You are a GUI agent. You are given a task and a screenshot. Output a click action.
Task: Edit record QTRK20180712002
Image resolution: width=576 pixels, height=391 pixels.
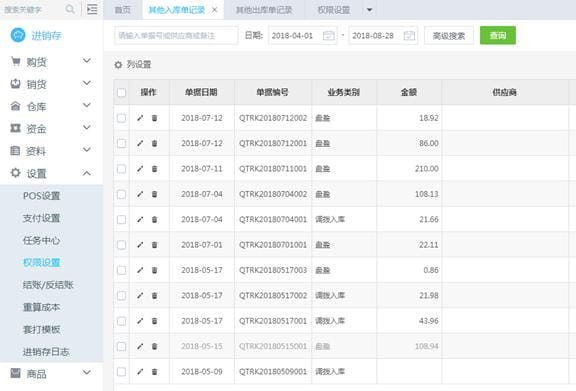(x=140, y=118)
